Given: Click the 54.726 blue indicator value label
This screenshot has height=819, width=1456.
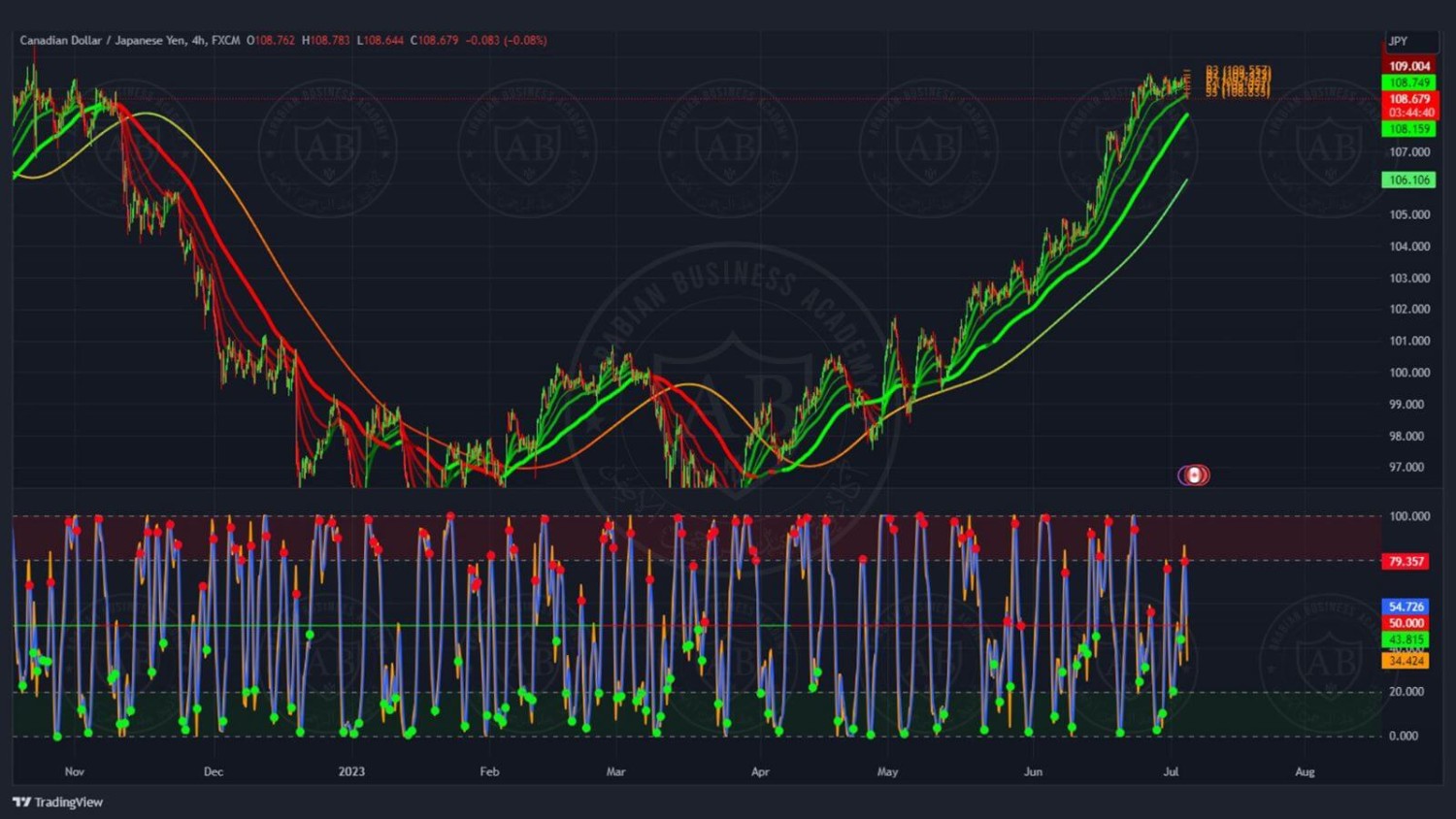Looking at the screenshot, I should tap(1406, 606).
